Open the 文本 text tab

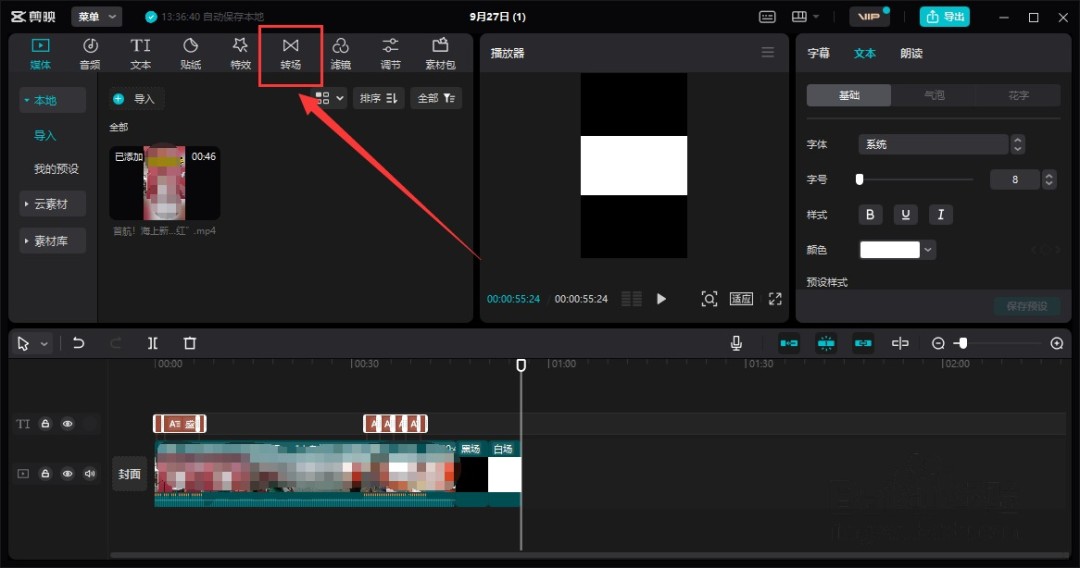[x=141, y=54]
